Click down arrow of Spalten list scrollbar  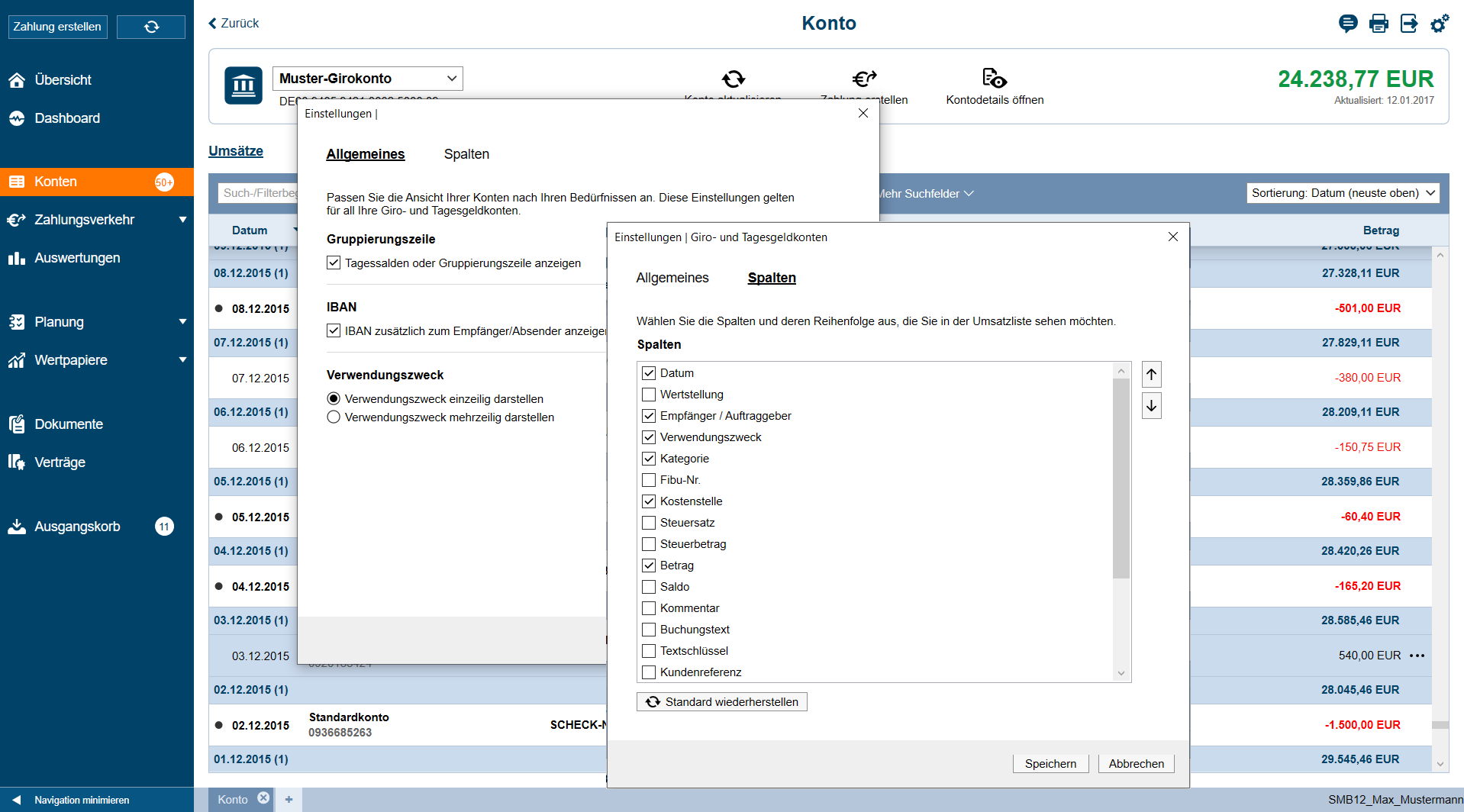(x=1121, y=673)
